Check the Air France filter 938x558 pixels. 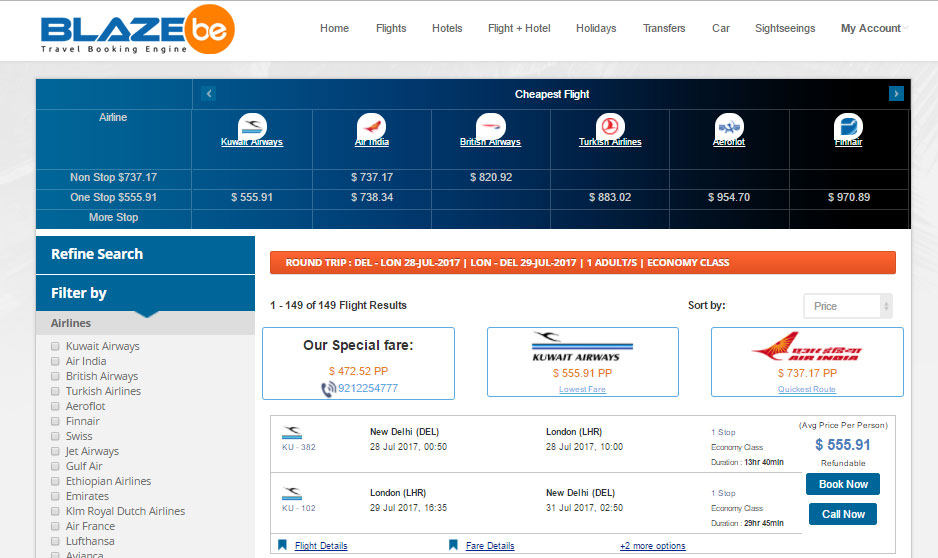55,526
